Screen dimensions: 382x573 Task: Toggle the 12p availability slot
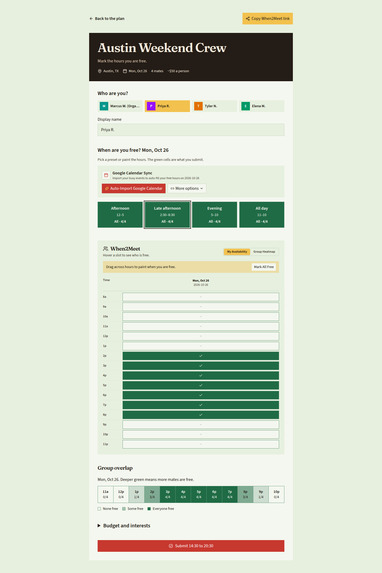[x=201, y=336]
